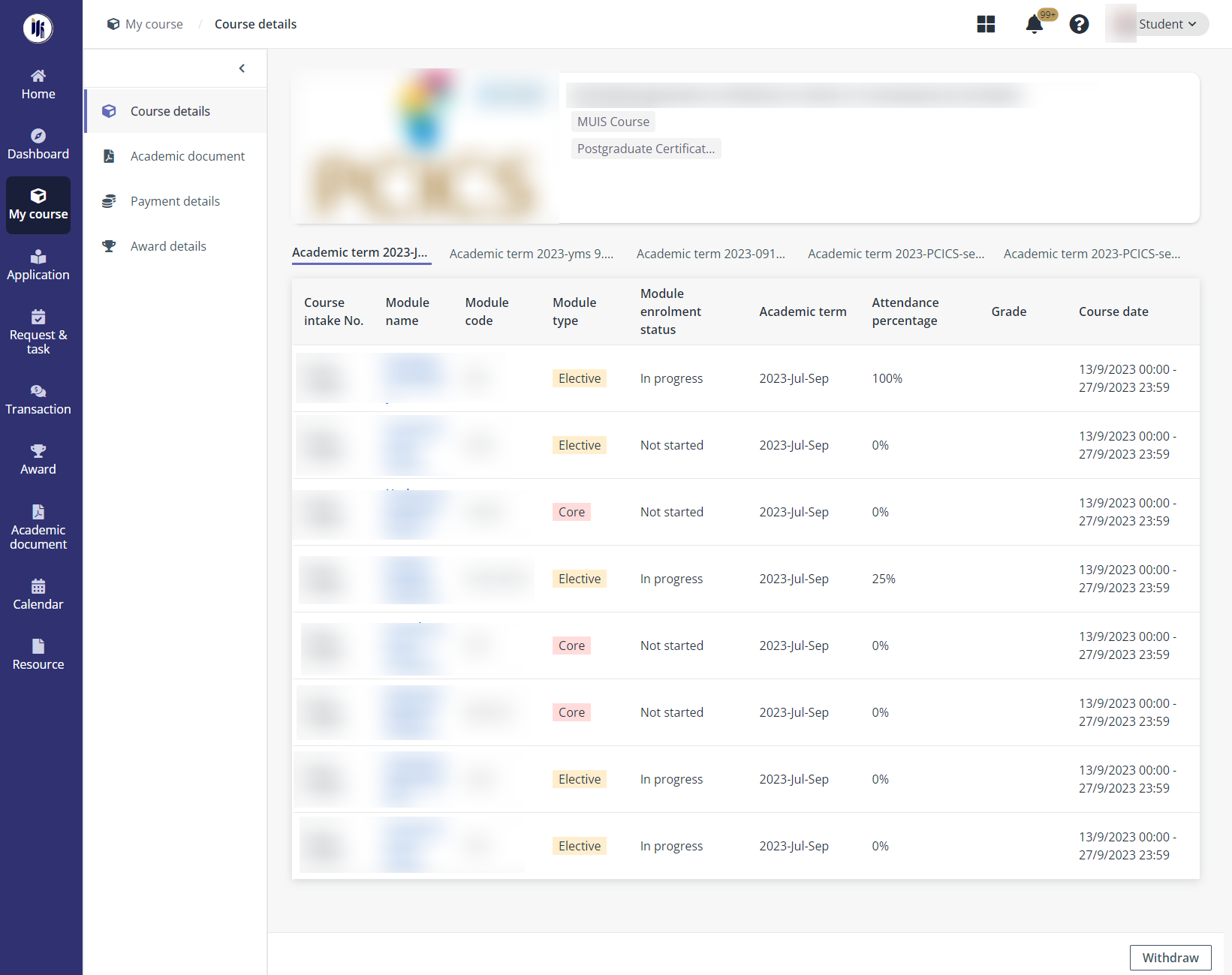Open Payment details in submenu
This screenshot has width=1232, height=975.
(x=176, y=201)
